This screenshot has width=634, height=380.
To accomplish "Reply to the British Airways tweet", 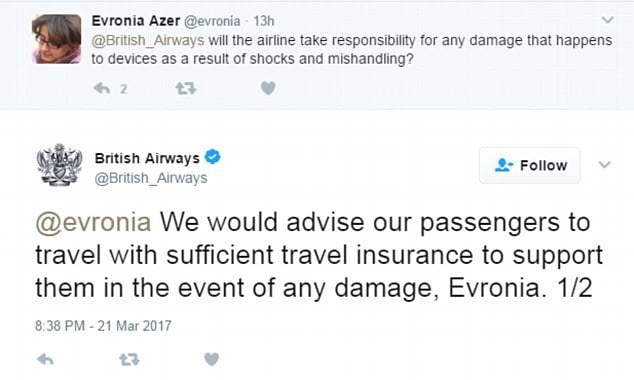I will (45, 359).
